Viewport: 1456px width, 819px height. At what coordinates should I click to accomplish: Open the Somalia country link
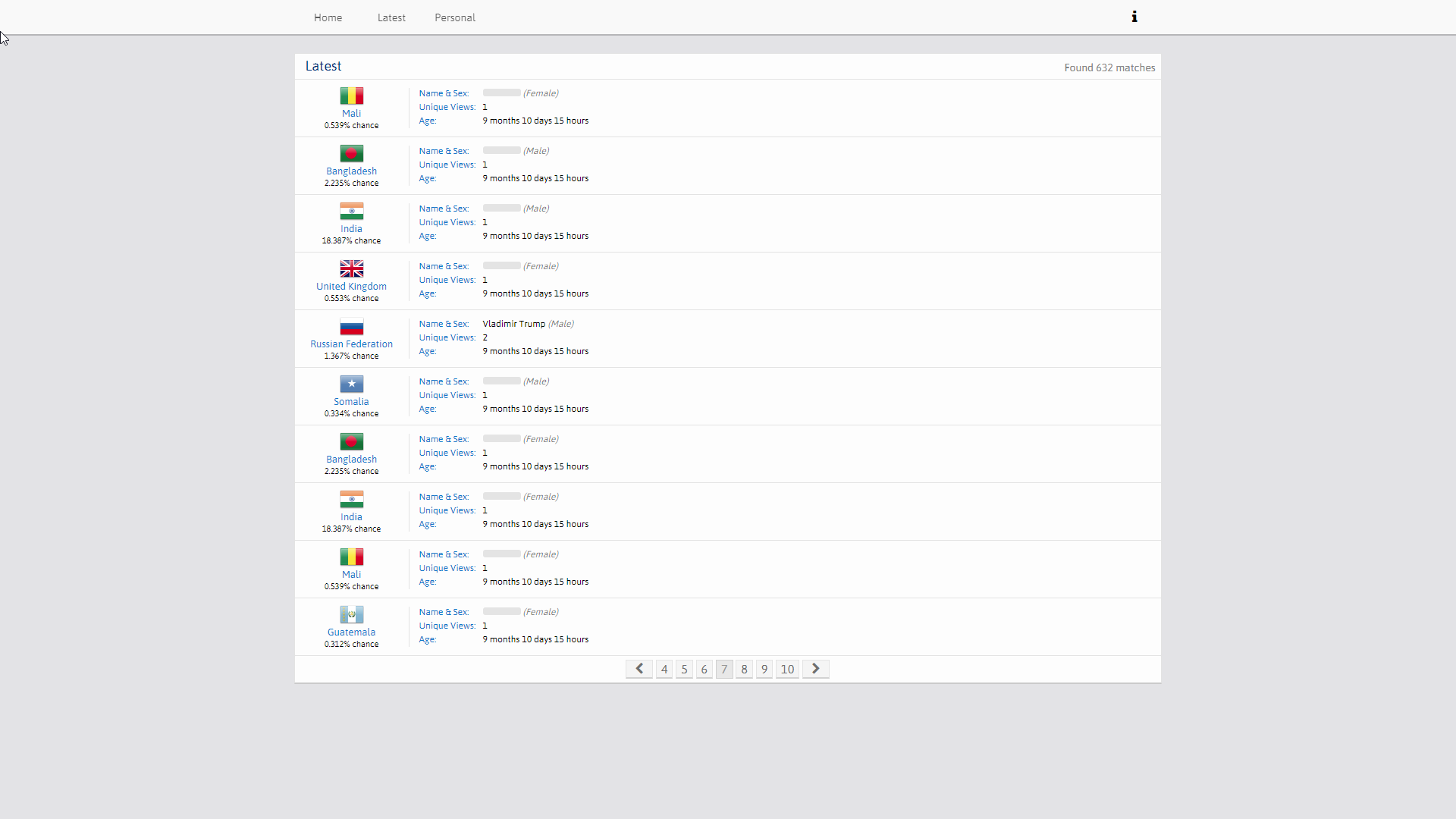coord(351,401)
